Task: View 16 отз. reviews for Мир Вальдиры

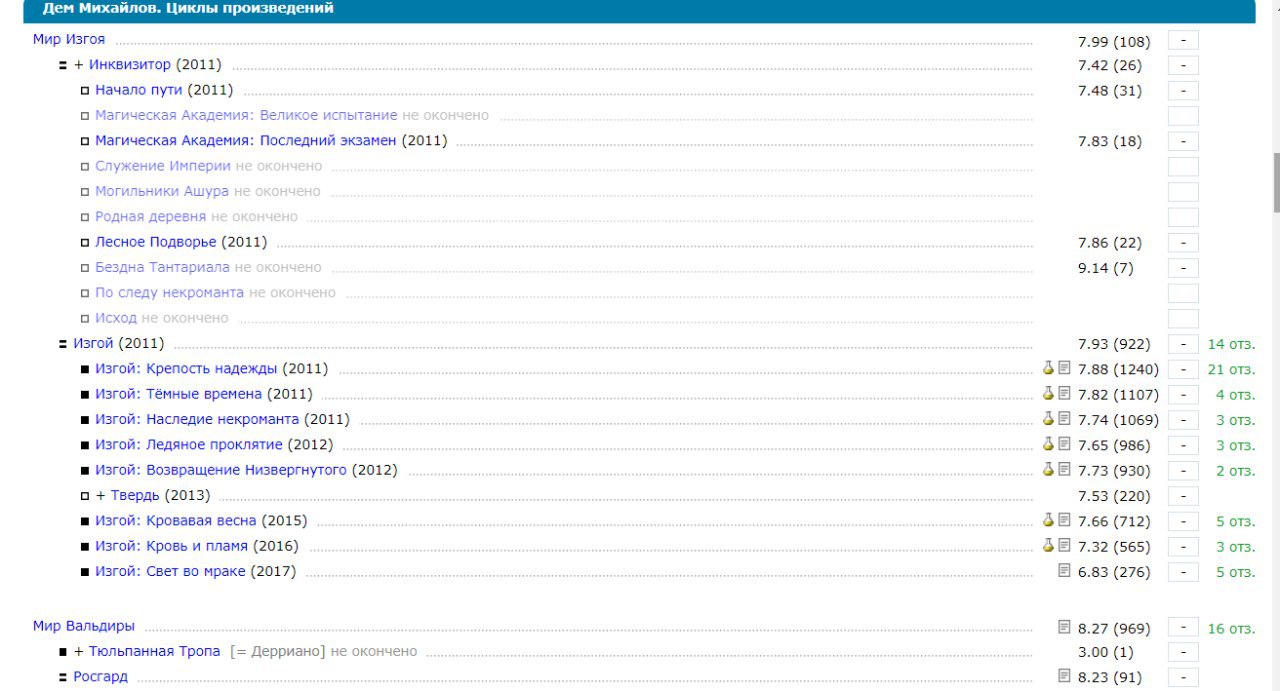Action: 1231,629
